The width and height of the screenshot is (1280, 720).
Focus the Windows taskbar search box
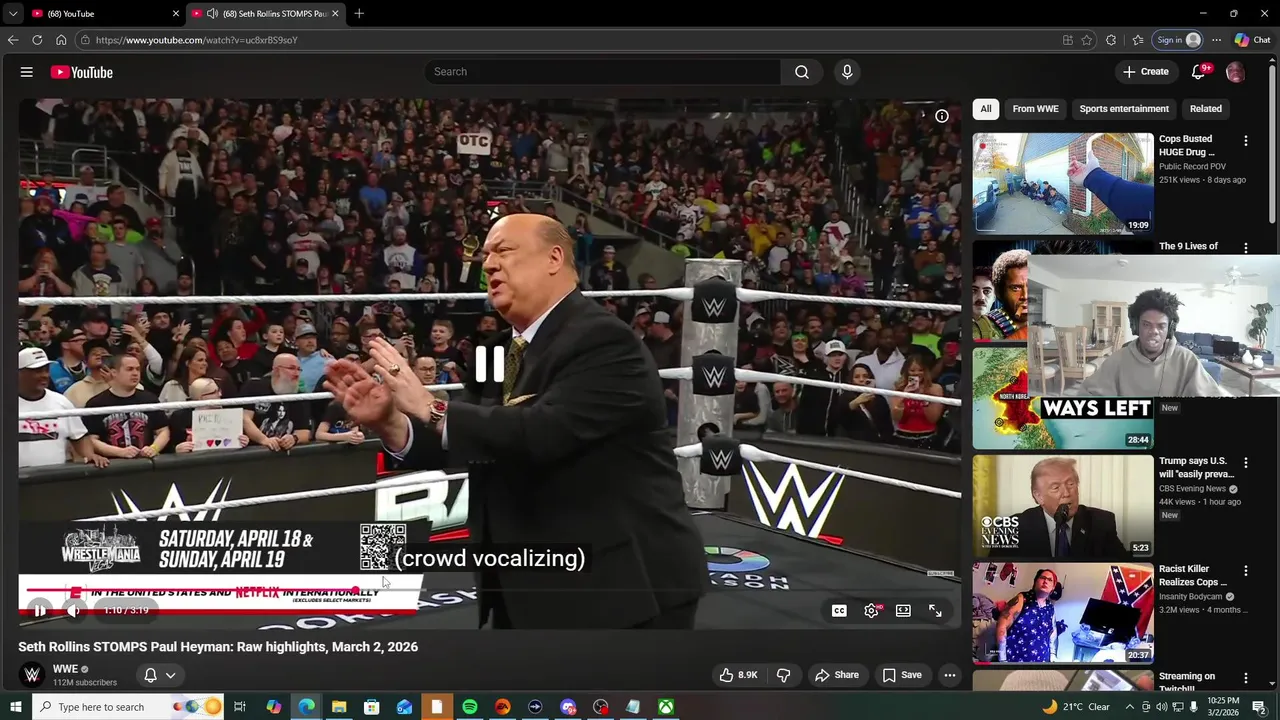[x=127, y=707]
